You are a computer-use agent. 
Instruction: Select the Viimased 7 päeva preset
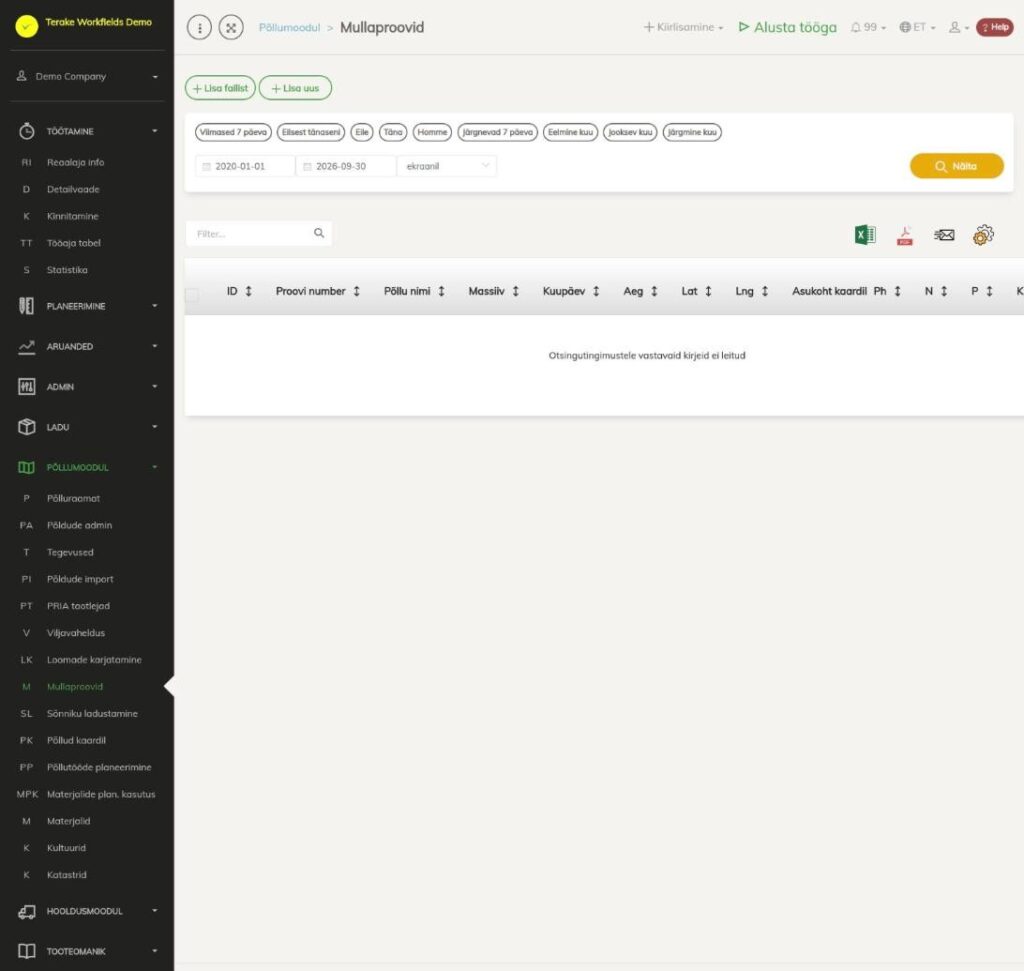(233, 132)
